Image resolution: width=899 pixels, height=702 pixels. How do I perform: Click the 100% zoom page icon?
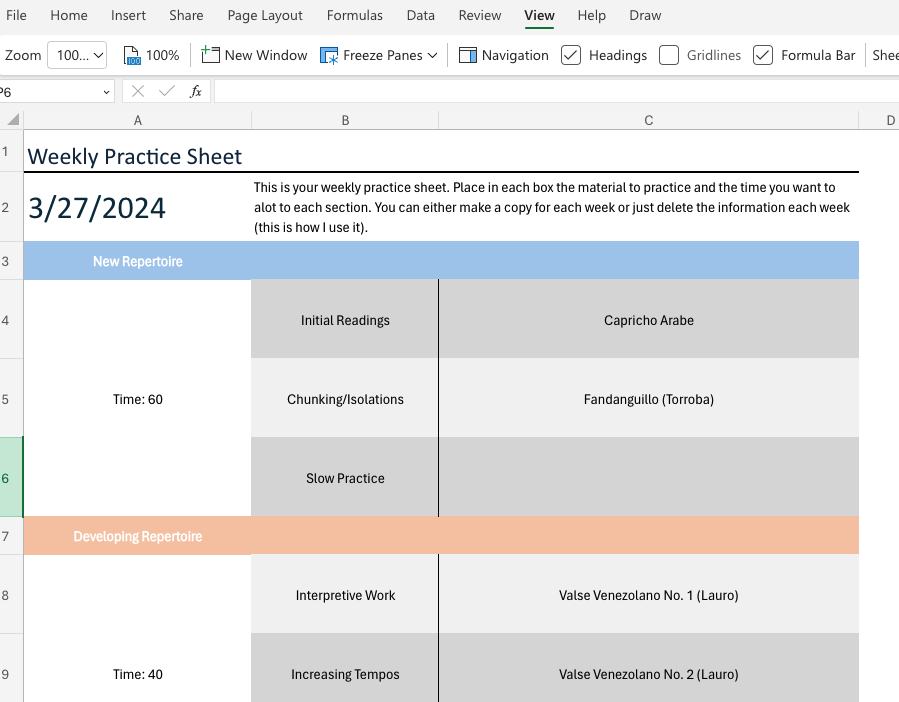point(132,56)
